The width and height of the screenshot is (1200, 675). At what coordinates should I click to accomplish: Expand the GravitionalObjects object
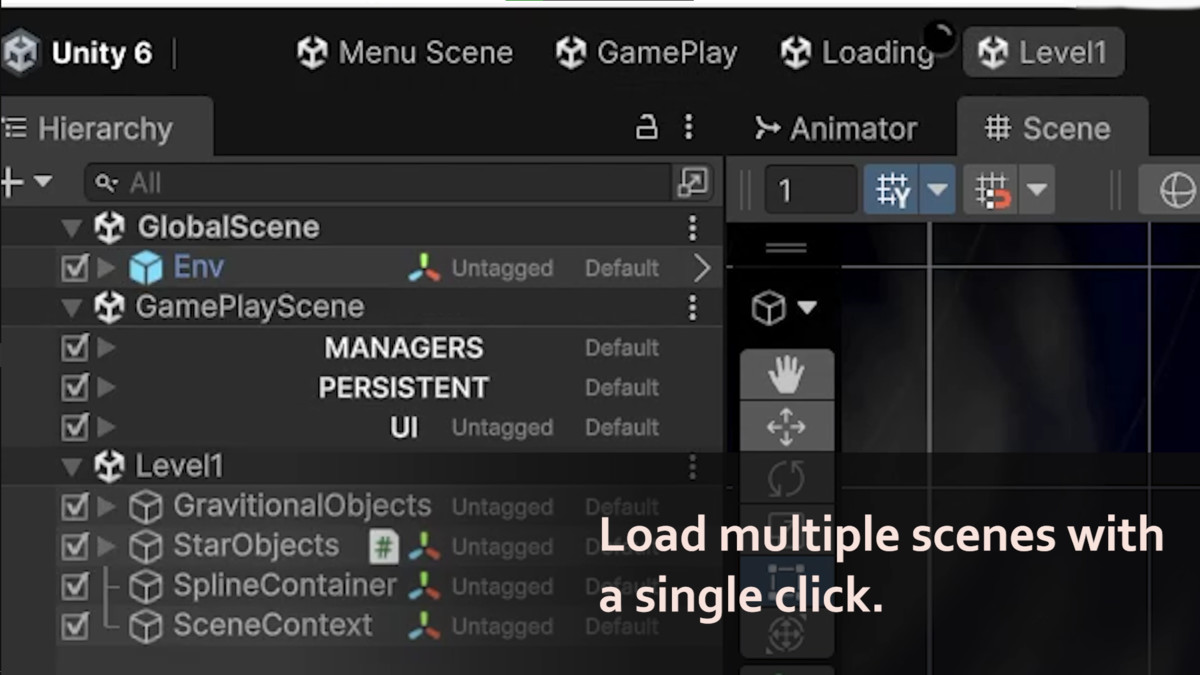pyautogui.click(x=106, y=507)
